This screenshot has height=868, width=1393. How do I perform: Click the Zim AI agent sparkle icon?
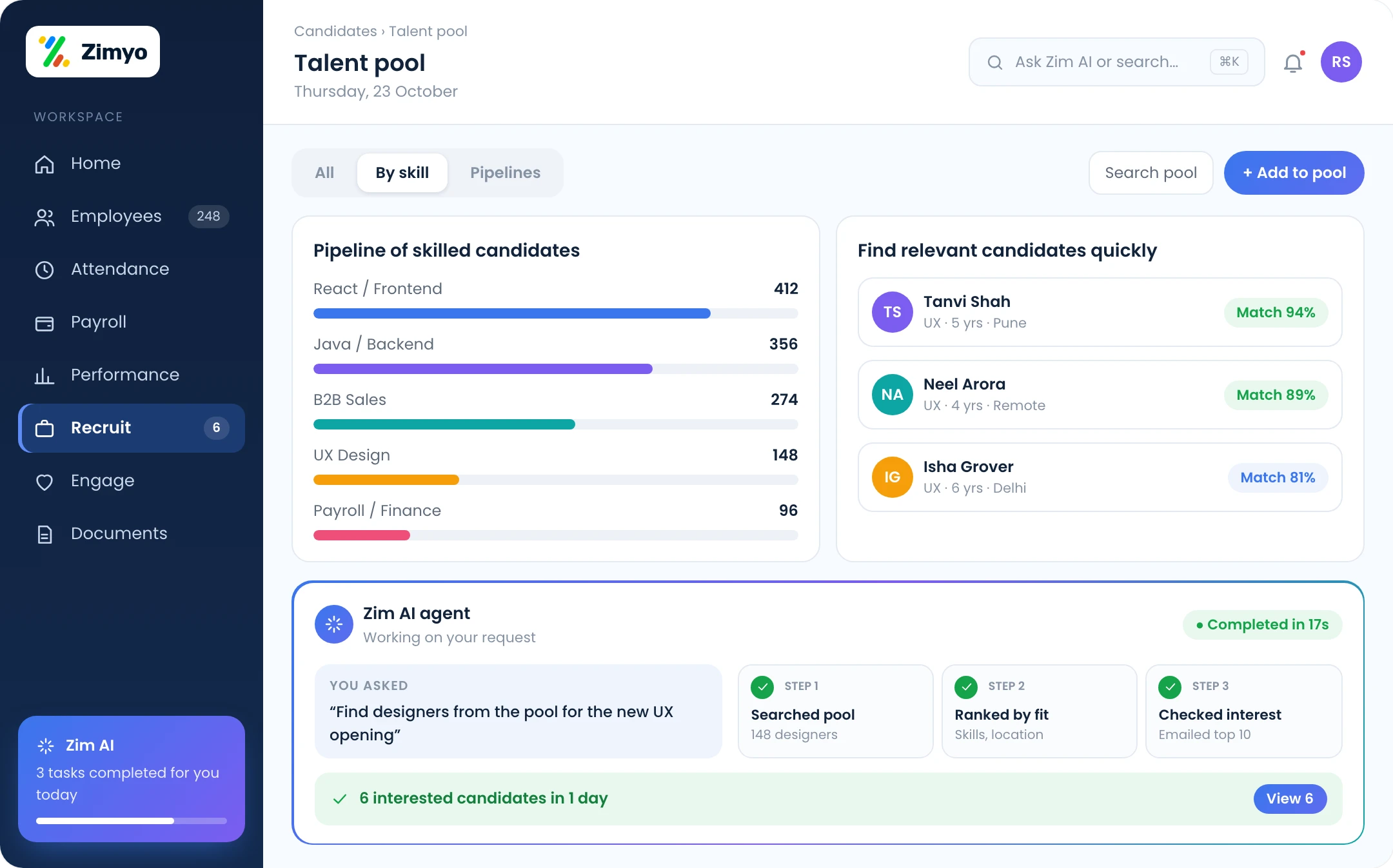(x=334, y=624)
